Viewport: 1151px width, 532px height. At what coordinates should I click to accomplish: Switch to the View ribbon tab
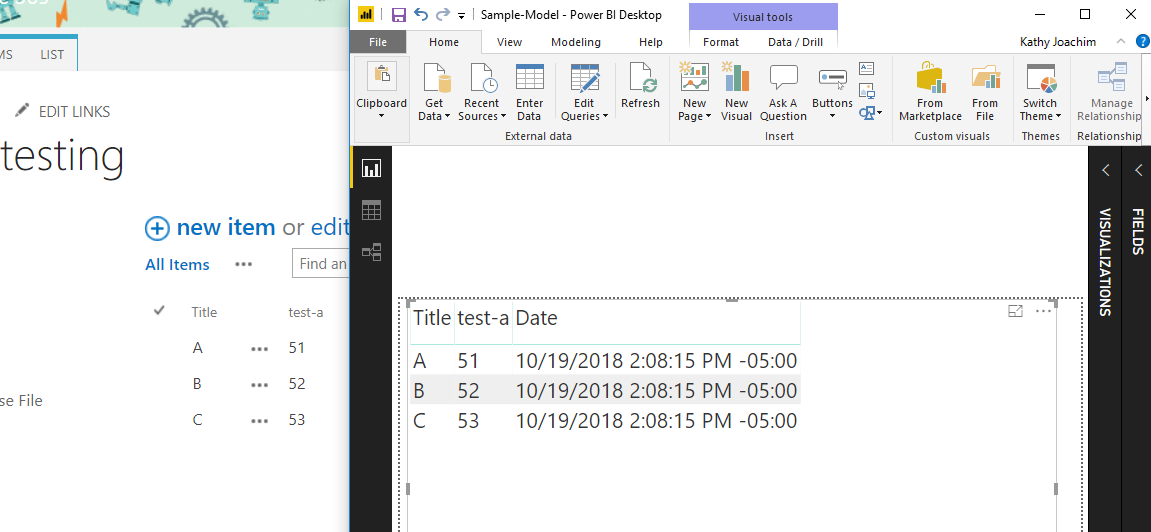pos(509,42)
